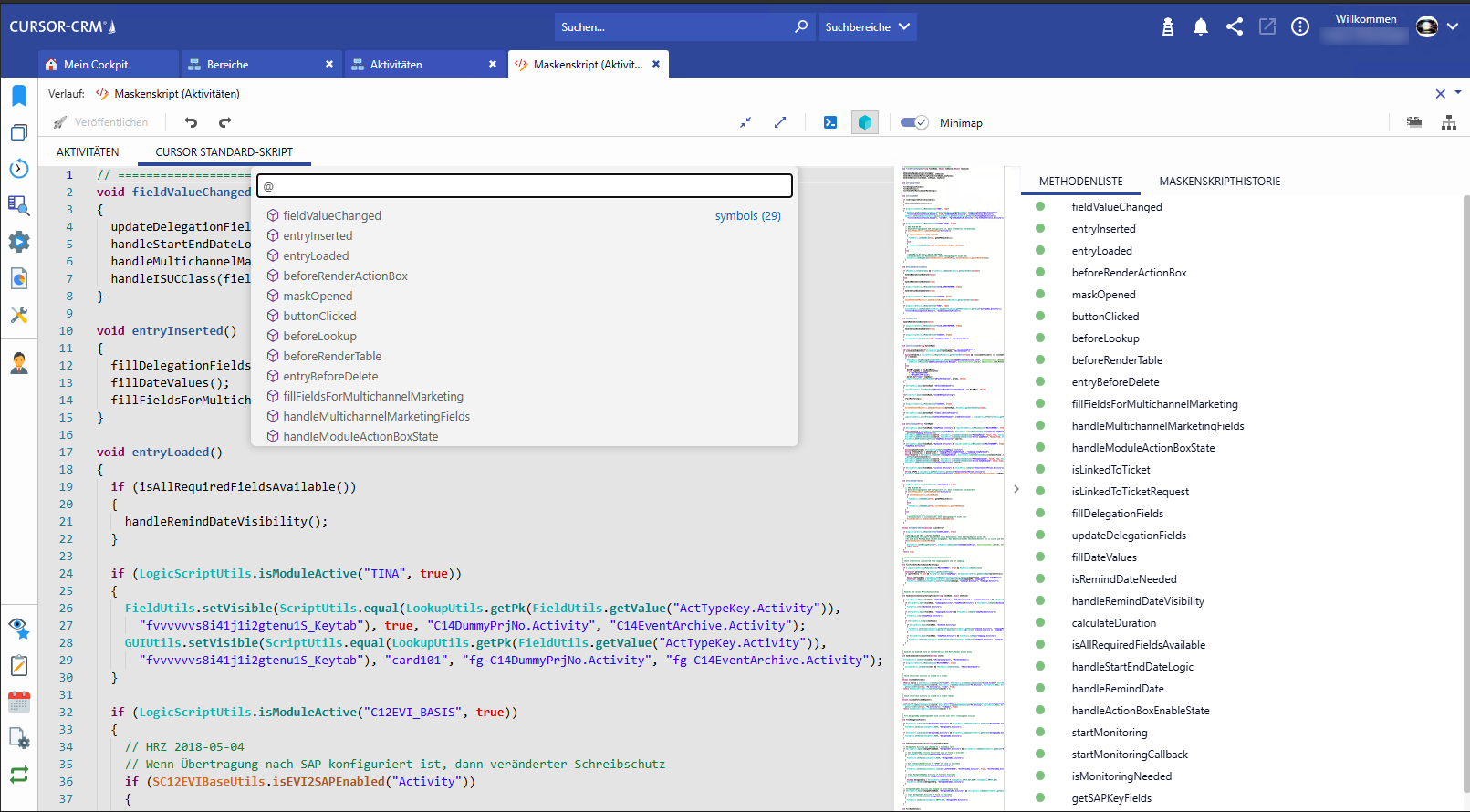Select maskOpened in the symbol list
This screenshot has width=1470, height=812.
coord(318,297)
